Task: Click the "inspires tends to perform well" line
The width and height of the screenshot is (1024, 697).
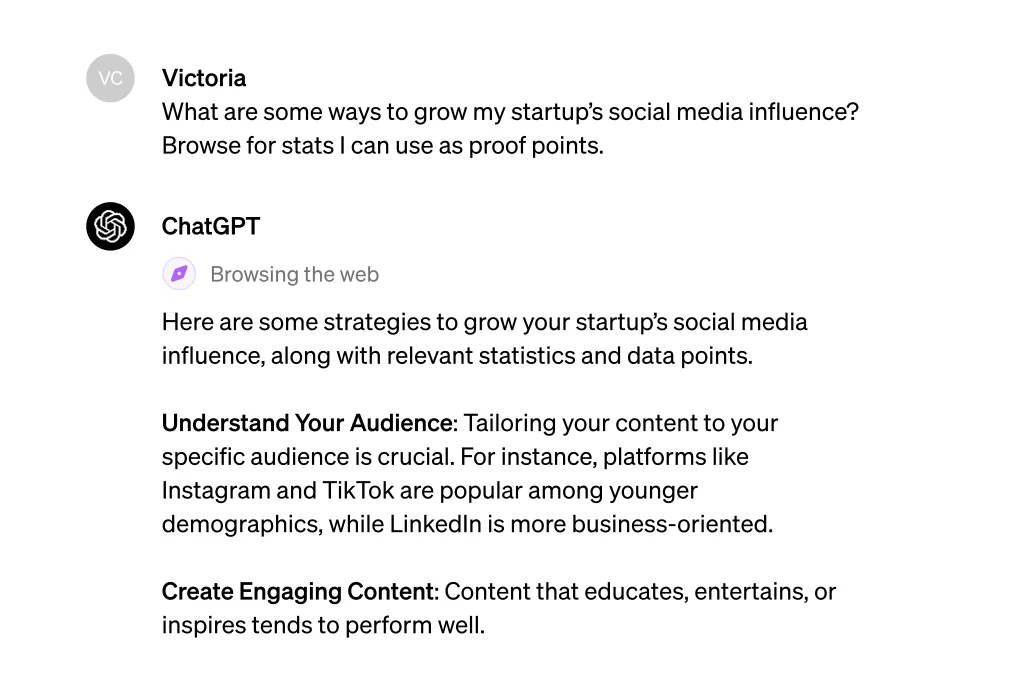Action: (x=323, y=626)
